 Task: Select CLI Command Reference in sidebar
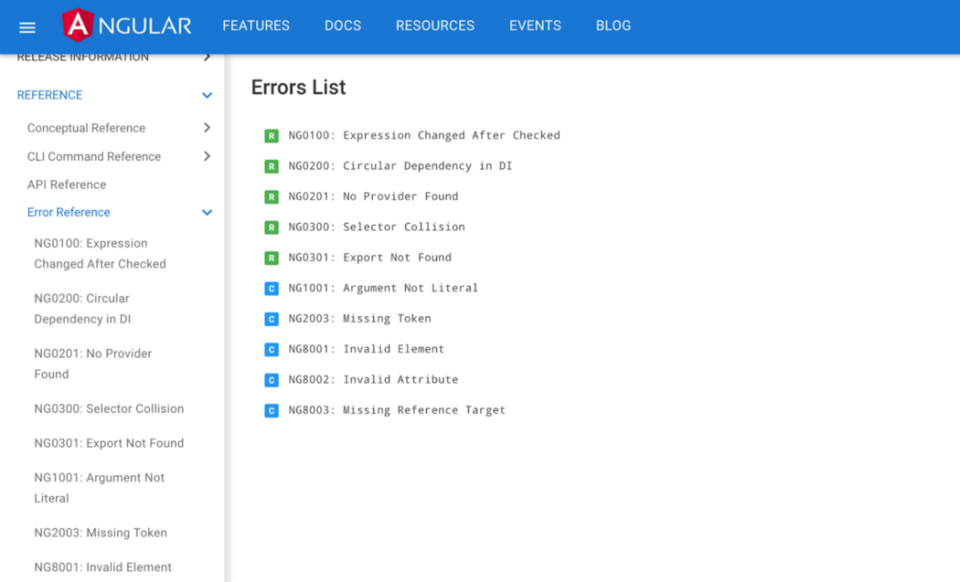94,157
